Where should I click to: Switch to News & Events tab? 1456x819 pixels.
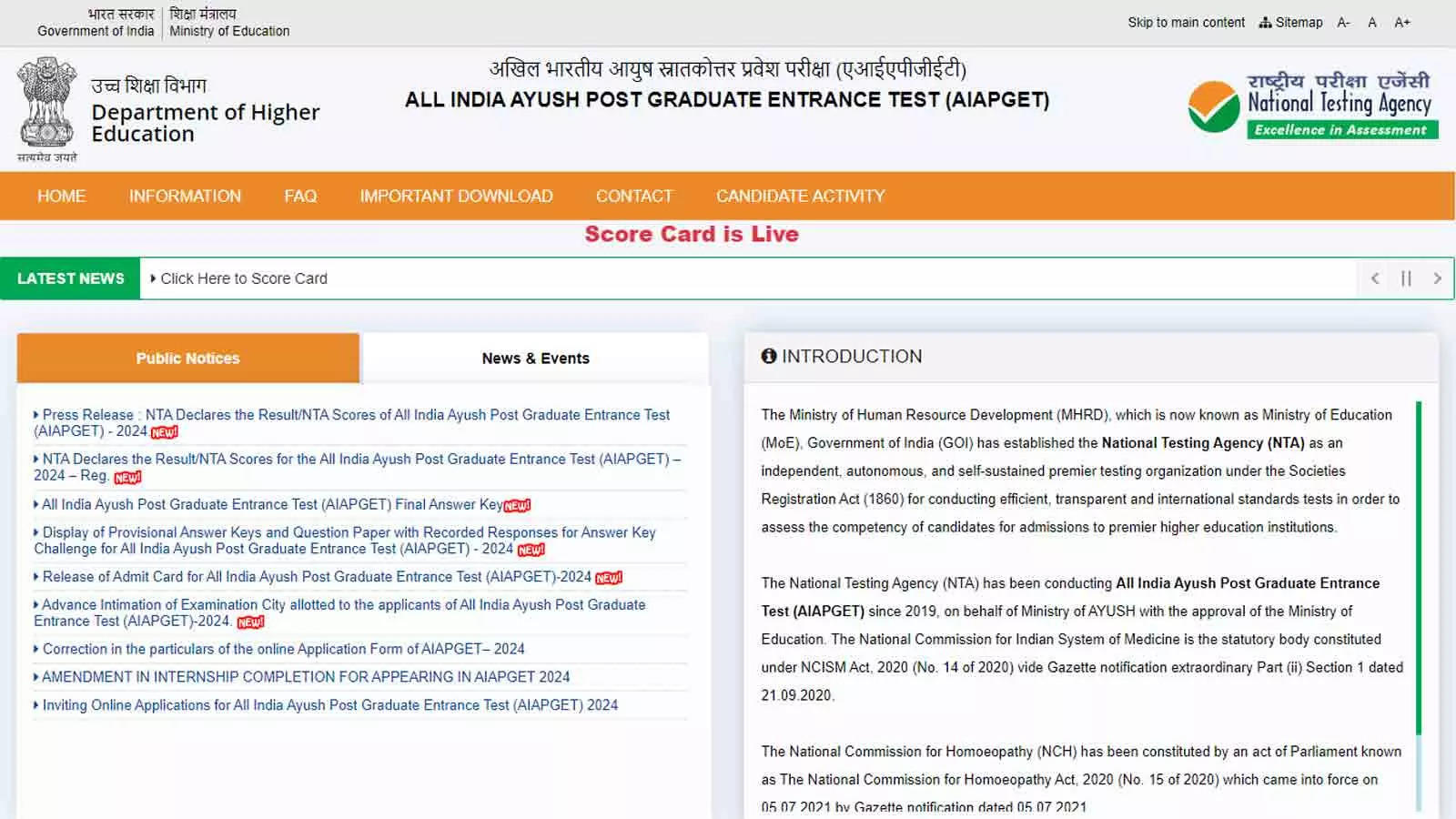point(535,359)
